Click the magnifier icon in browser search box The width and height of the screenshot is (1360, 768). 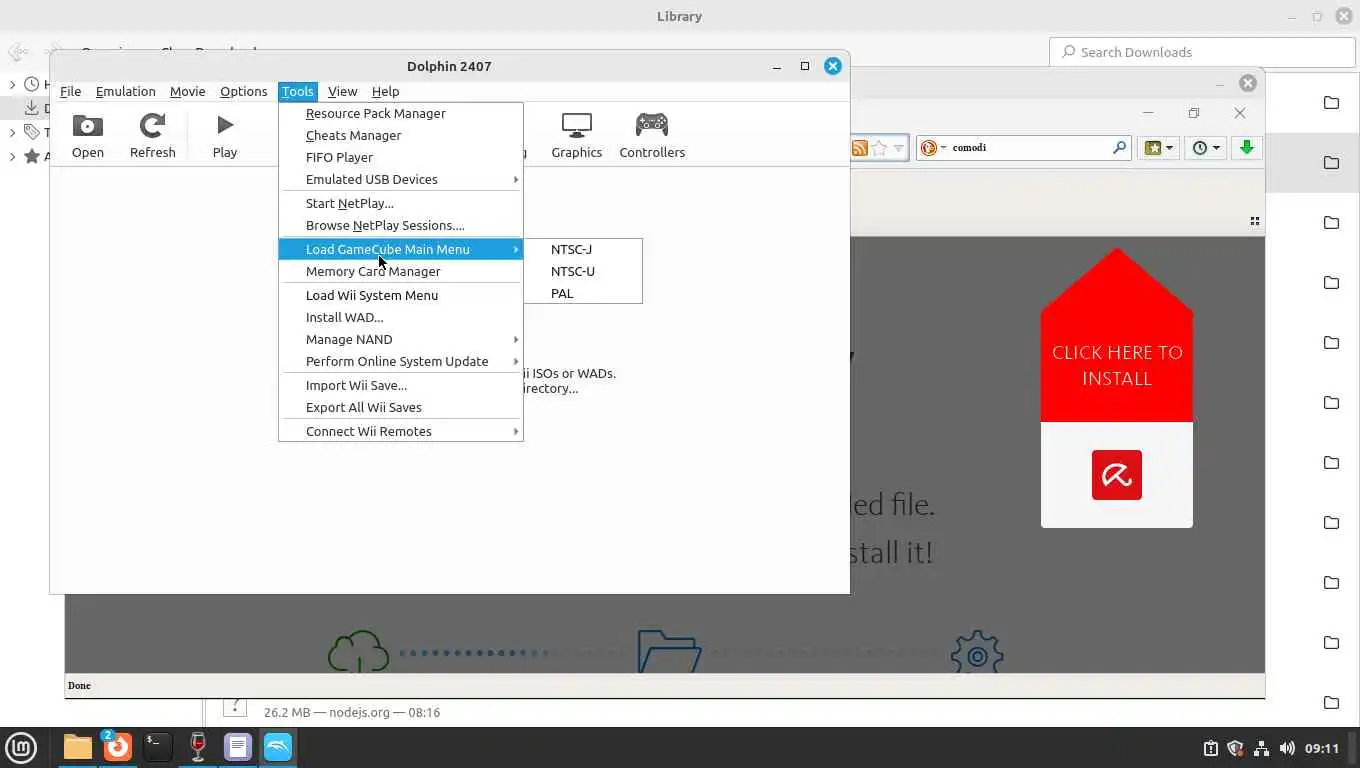pos(1119,148)
